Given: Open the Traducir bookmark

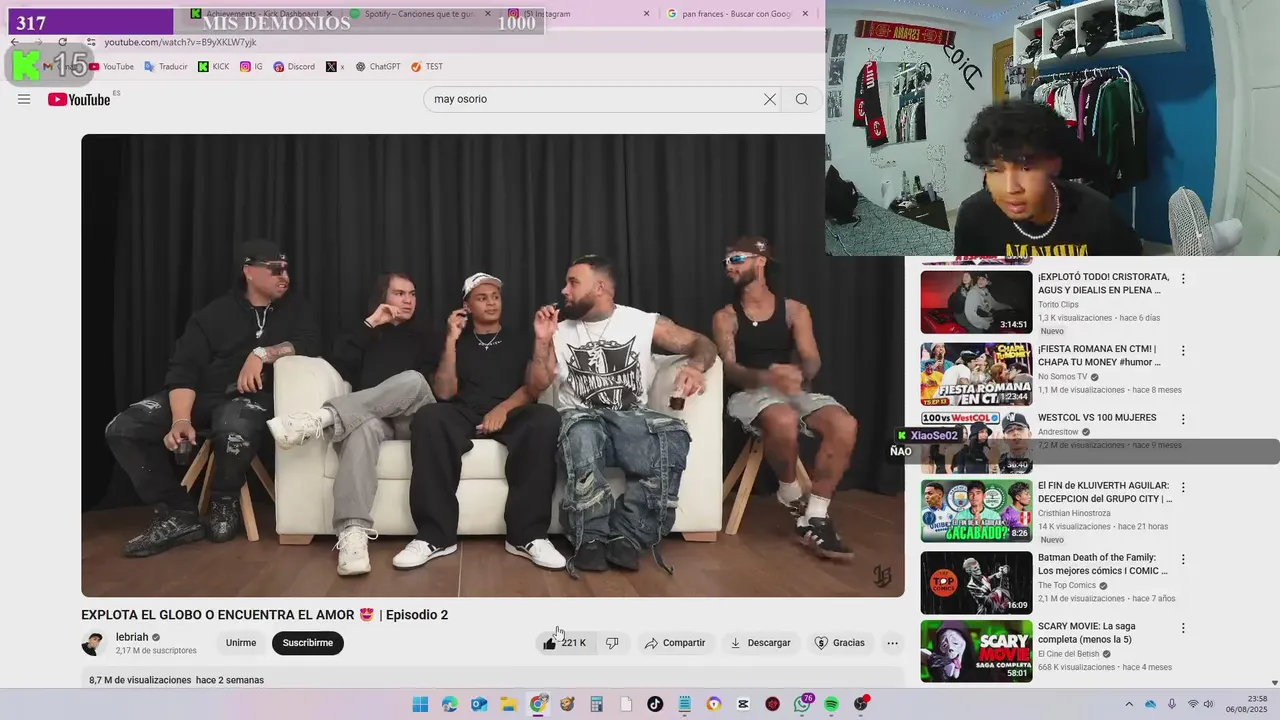Looking at the screenshot, I should point(166,67).
